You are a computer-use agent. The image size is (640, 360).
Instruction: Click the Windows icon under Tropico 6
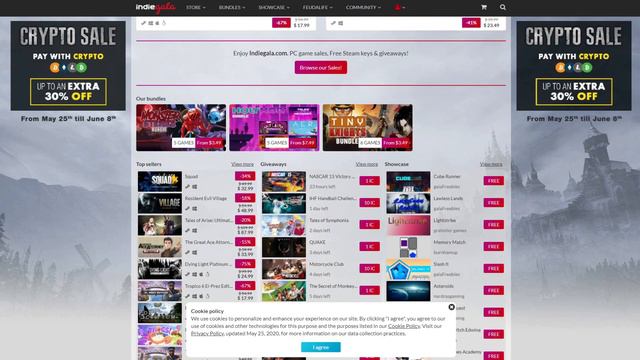(x=195, y=296)
